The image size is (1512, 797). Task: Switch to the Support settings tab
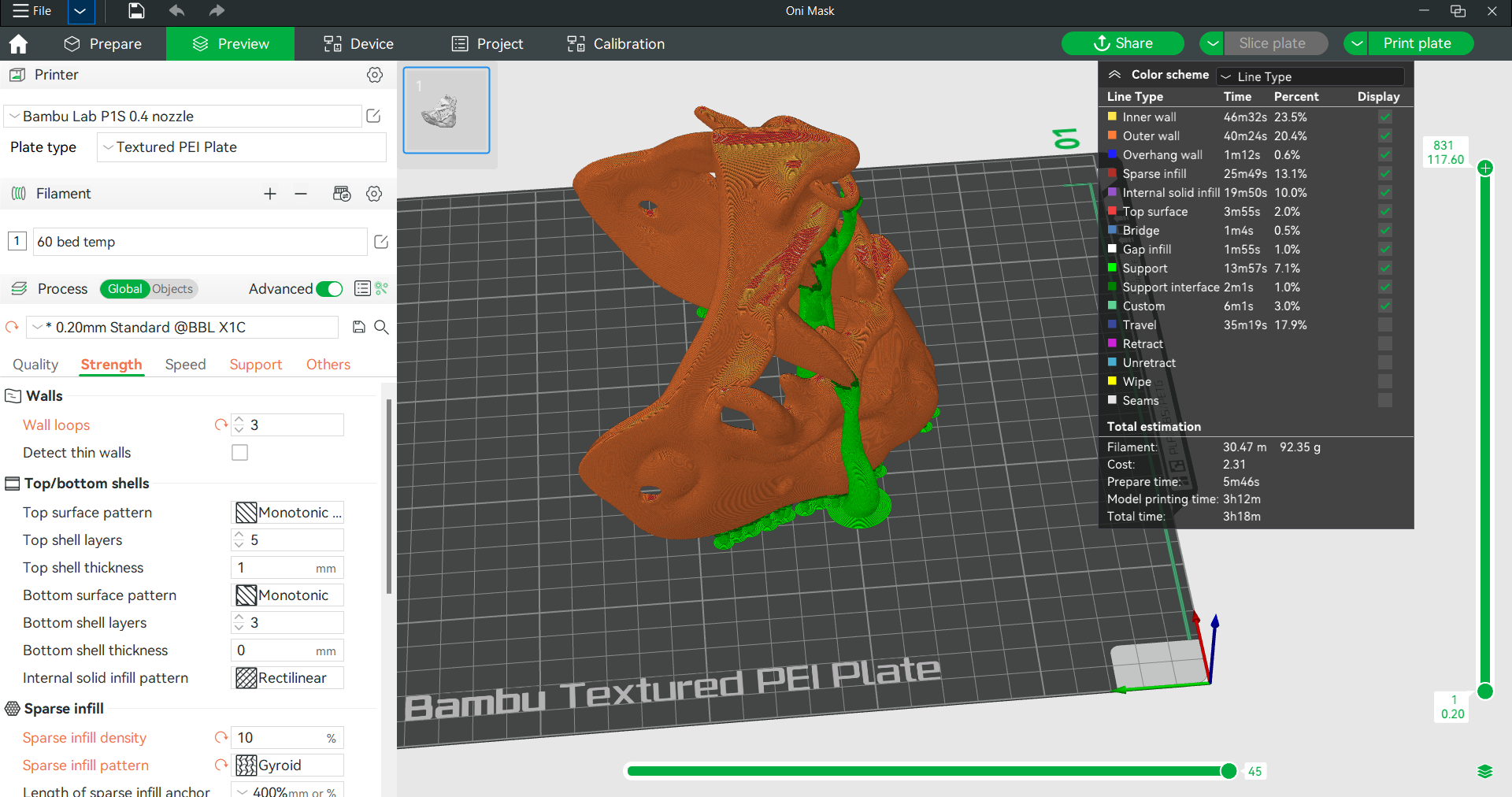[255, 365]
